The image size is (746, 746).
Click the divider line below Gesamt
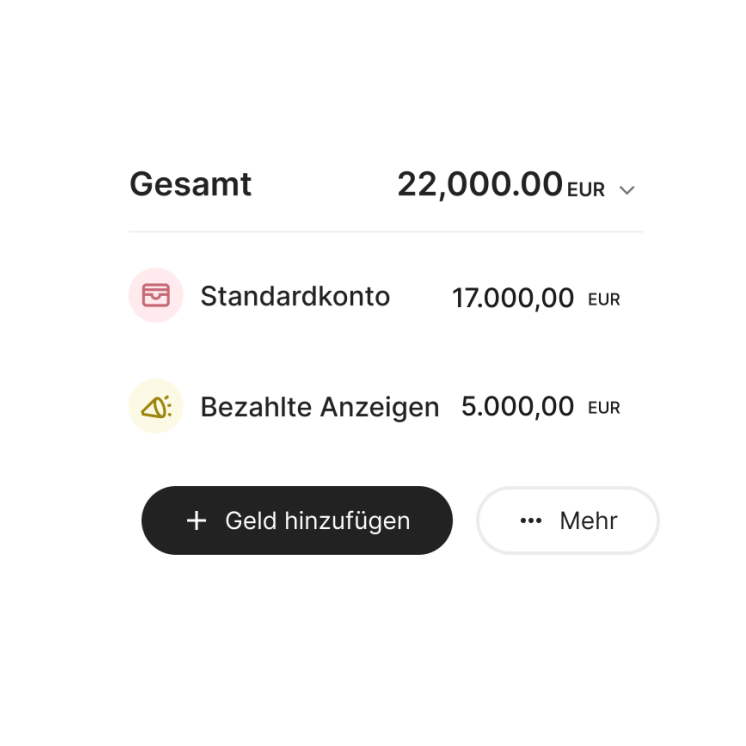click(385, 232)
